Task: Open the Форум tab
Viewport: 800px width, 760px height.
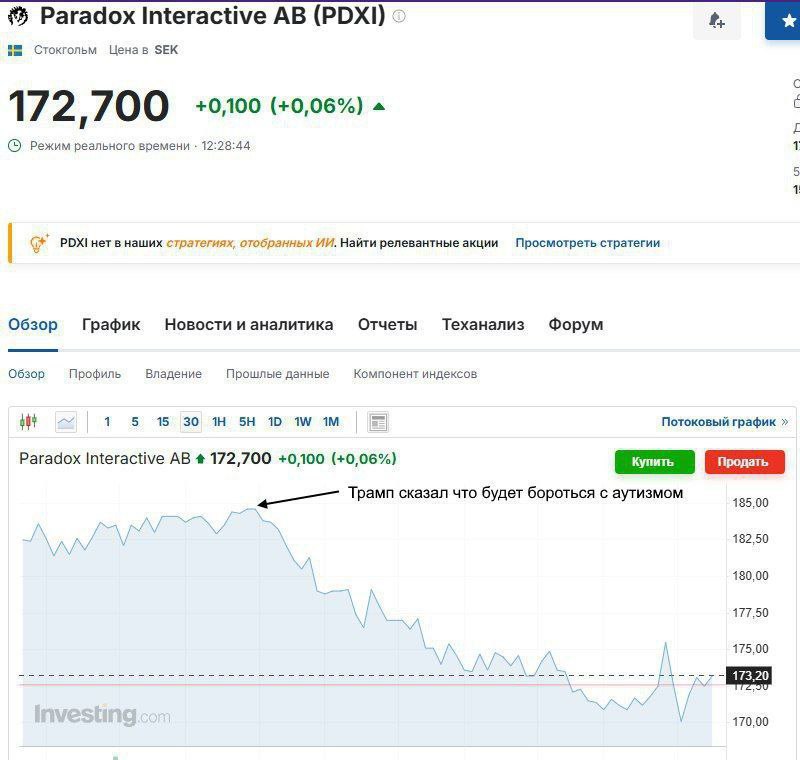Action: [576, 324]
